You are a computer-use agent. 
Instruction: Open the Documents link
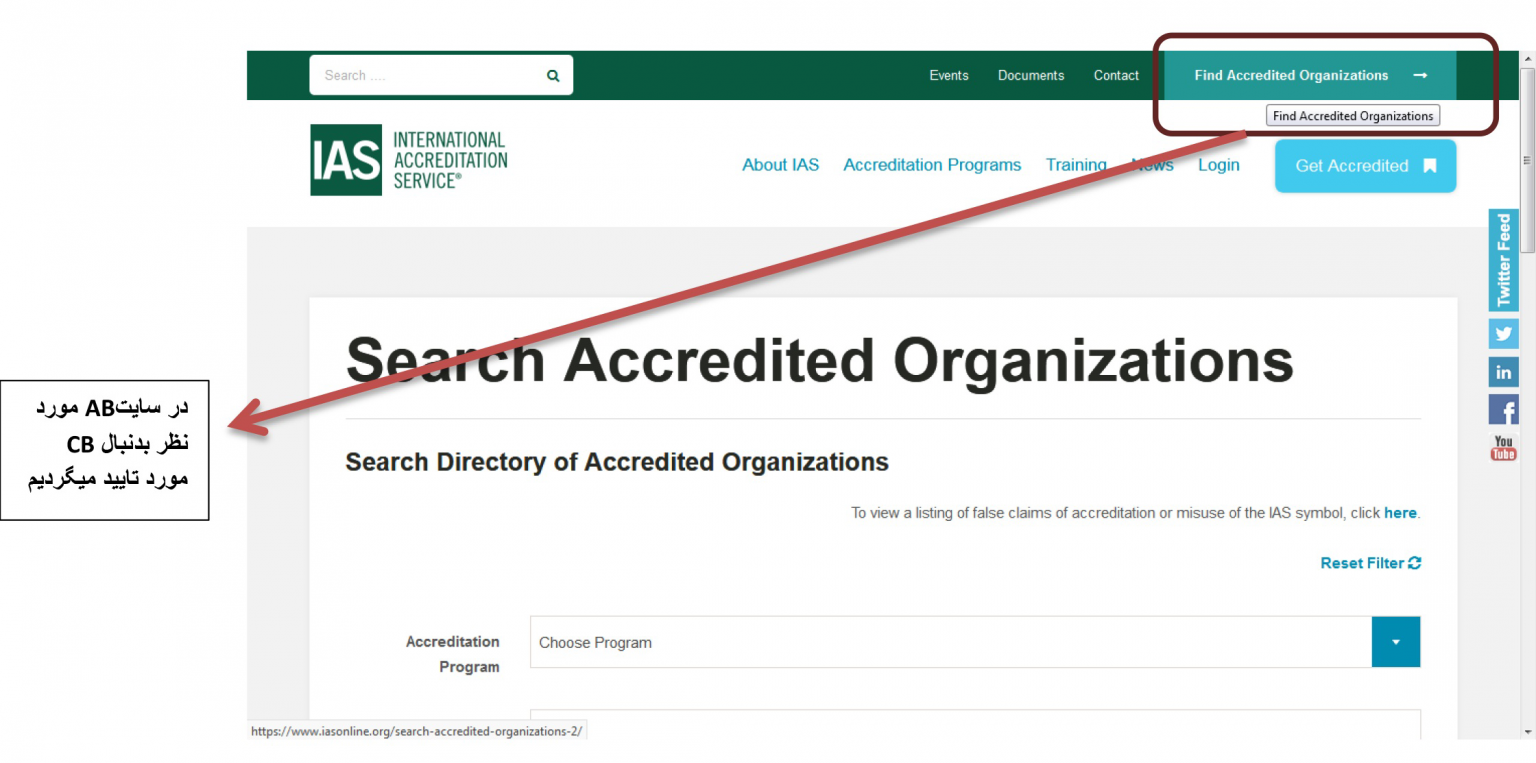coord(1030,76)
